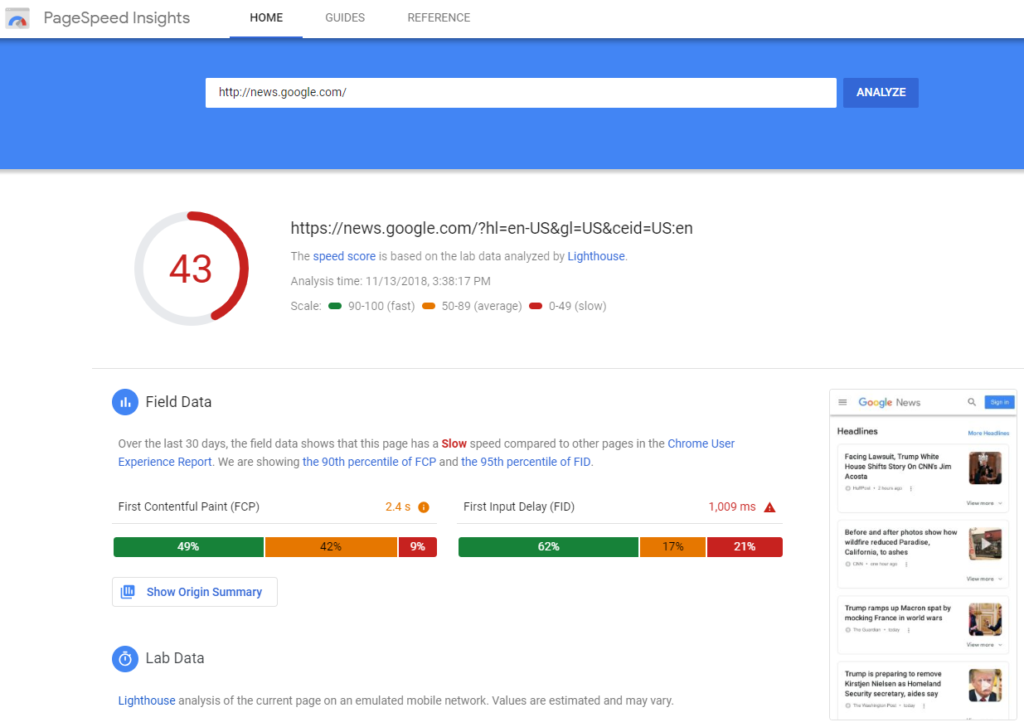Click the '90-100 (fast)' scale label

pos(381,306)
